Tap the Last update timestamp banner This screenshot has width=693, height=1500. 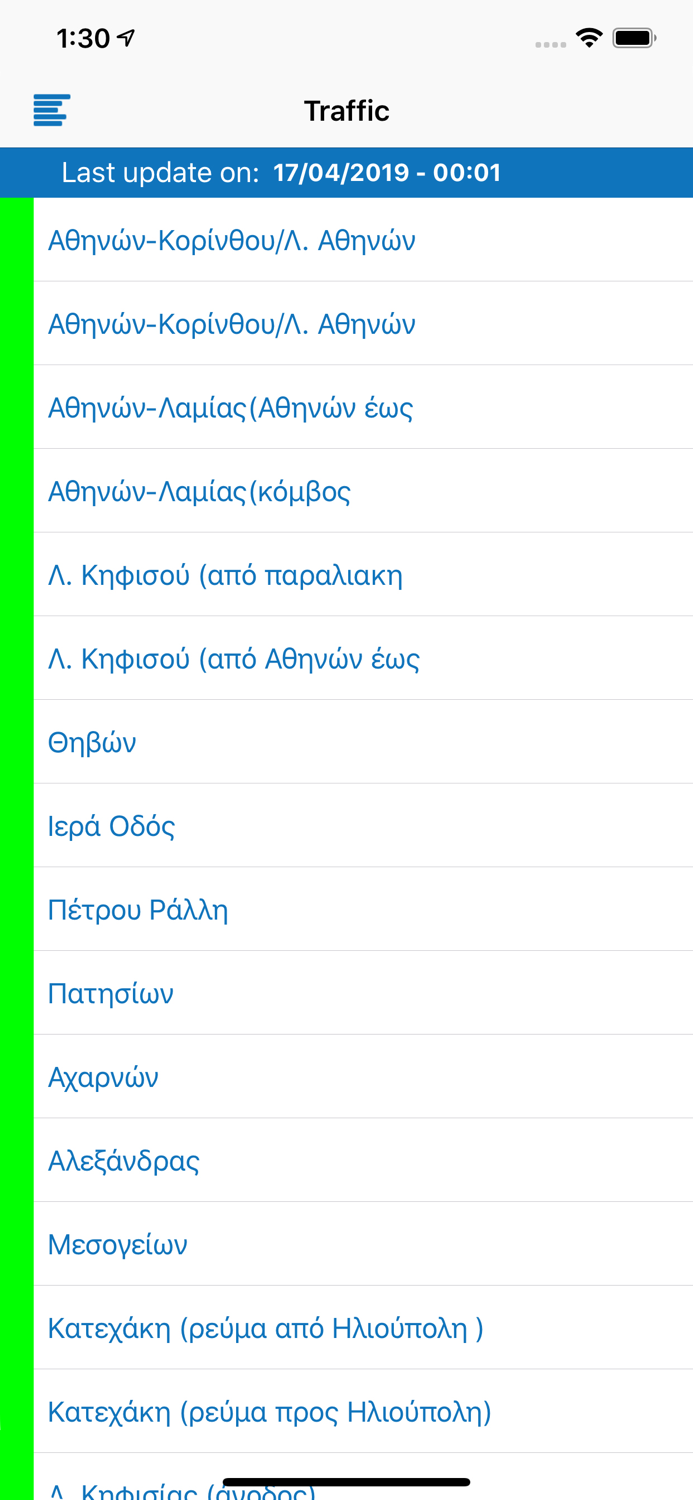(346, 173)
